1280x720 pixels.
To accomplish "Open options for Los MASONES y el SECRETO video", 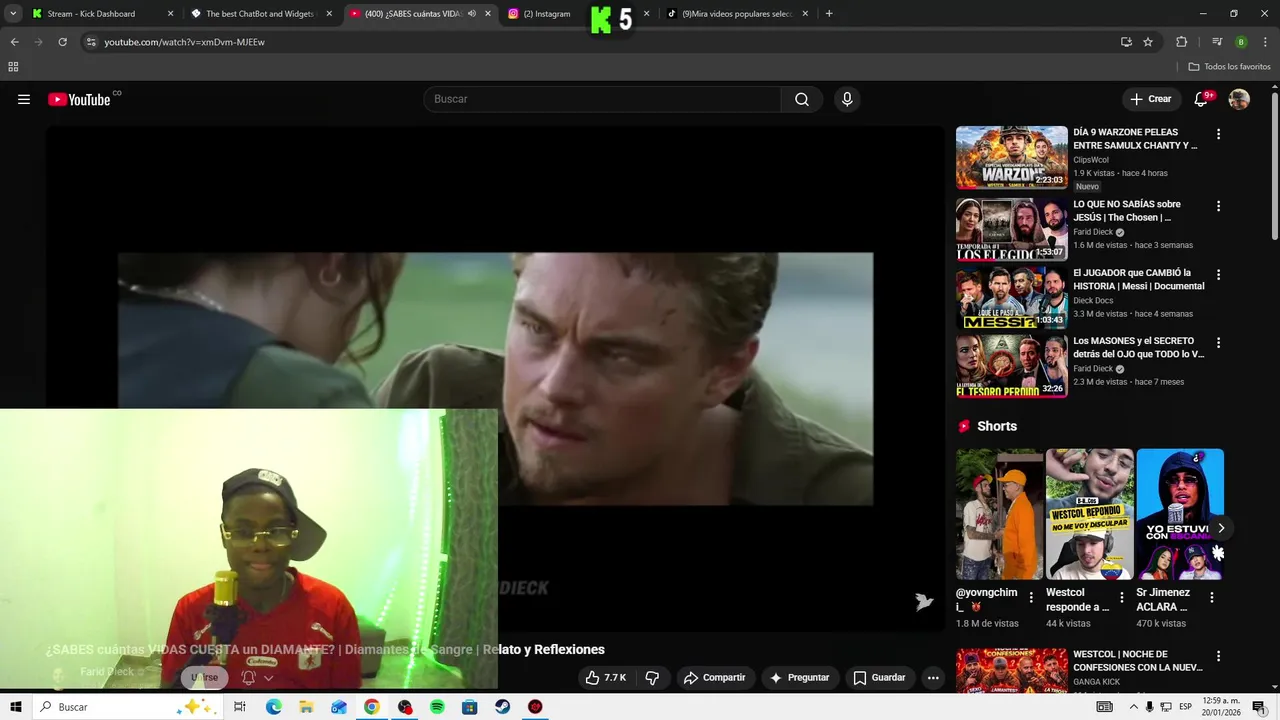I will pyautogui.click(x=1218, y=342).
